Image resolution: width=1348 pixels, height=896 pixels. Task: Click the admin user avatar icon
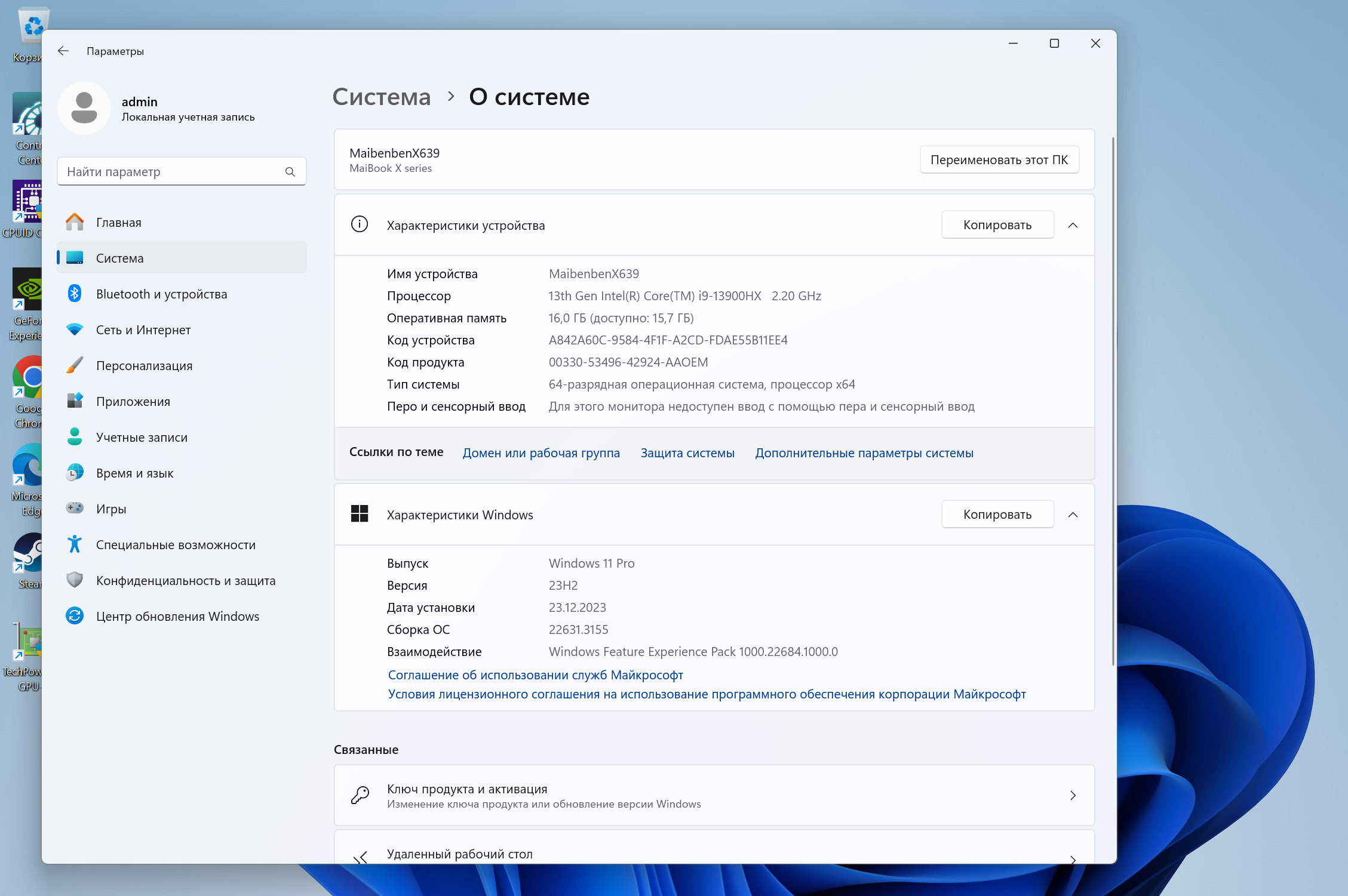point(84,108)
